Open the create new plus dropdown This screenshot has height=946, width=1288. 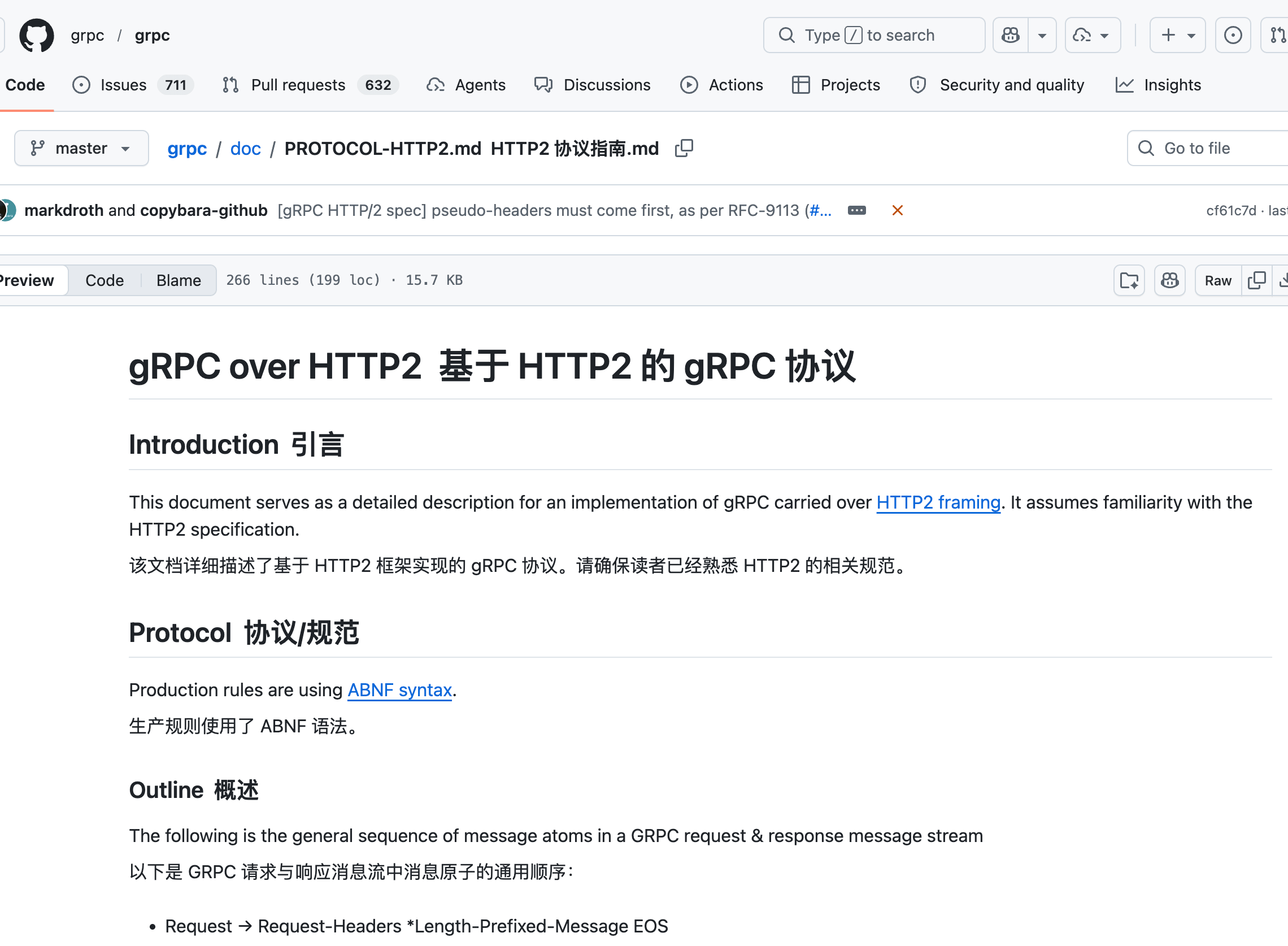1177,36
